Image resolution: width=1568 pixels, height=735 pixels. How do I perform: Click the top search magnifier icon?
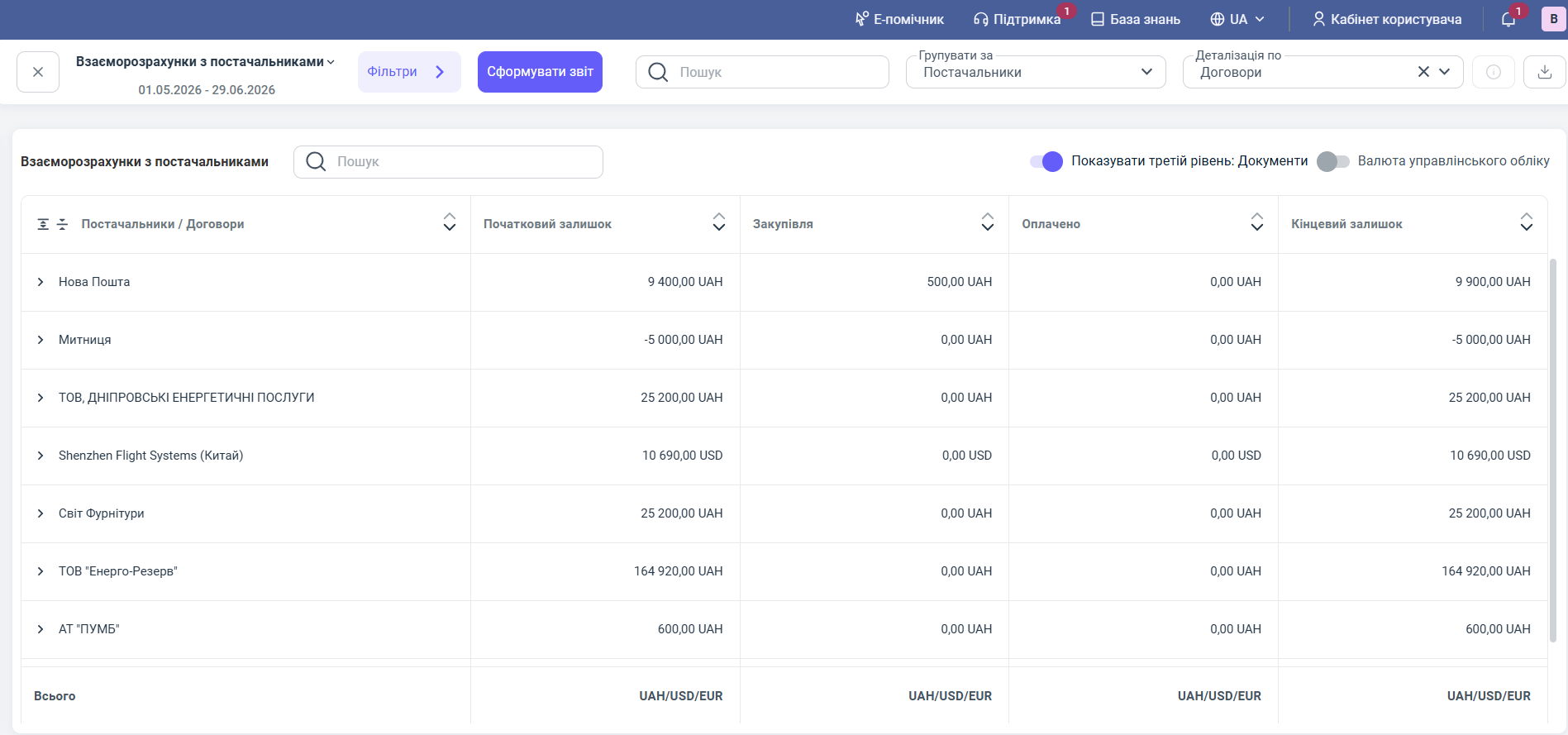tap(658, 72)
